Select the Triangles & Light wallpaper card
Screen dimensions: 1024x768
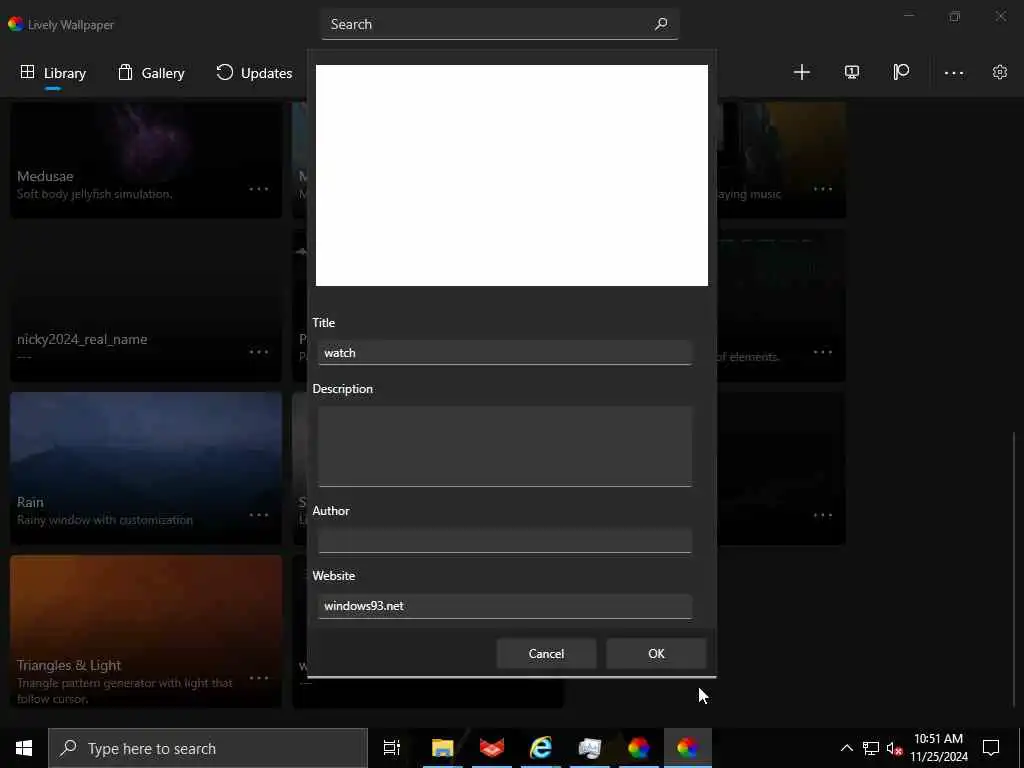coord(146,631)
